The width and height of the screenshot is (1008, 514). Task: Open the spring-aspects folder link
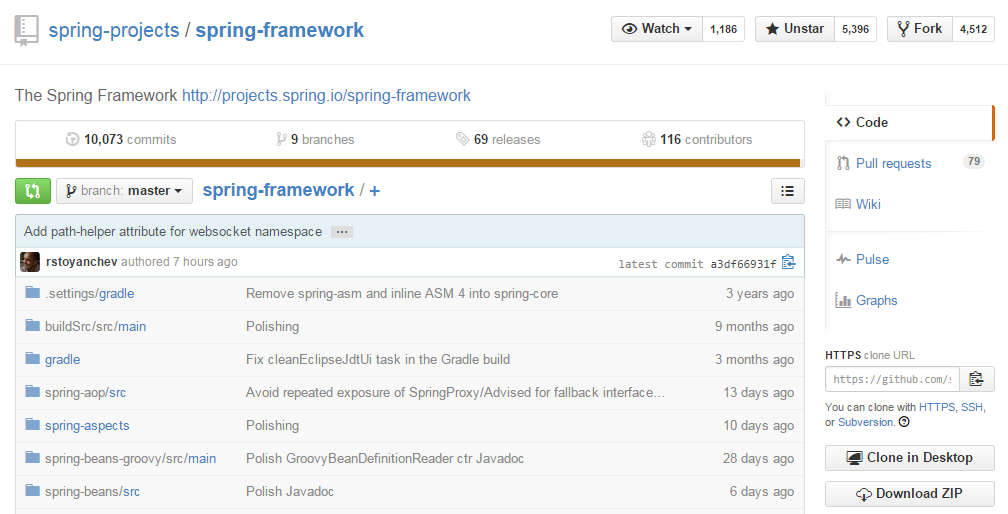tap(87, 425)
